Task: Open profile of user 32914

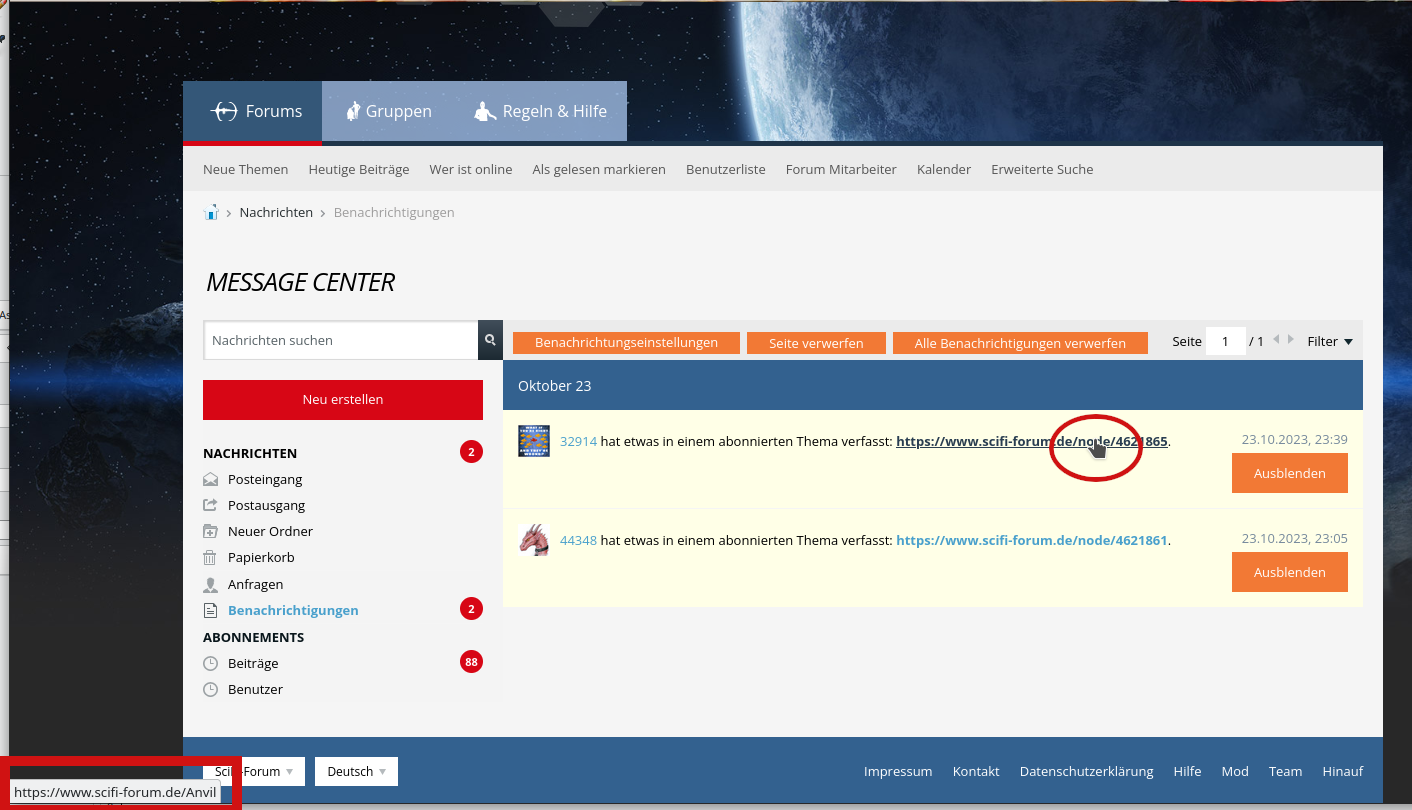Action: pos(578,441)
